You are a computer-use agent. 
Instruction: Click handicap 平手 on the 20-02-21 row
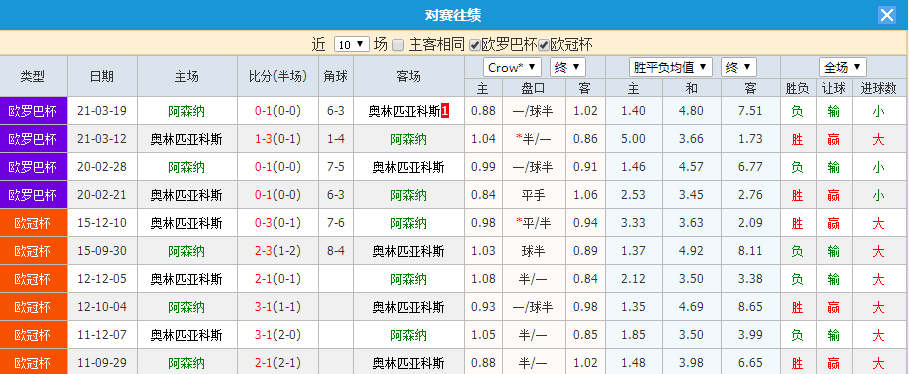(x=533, y=195)
